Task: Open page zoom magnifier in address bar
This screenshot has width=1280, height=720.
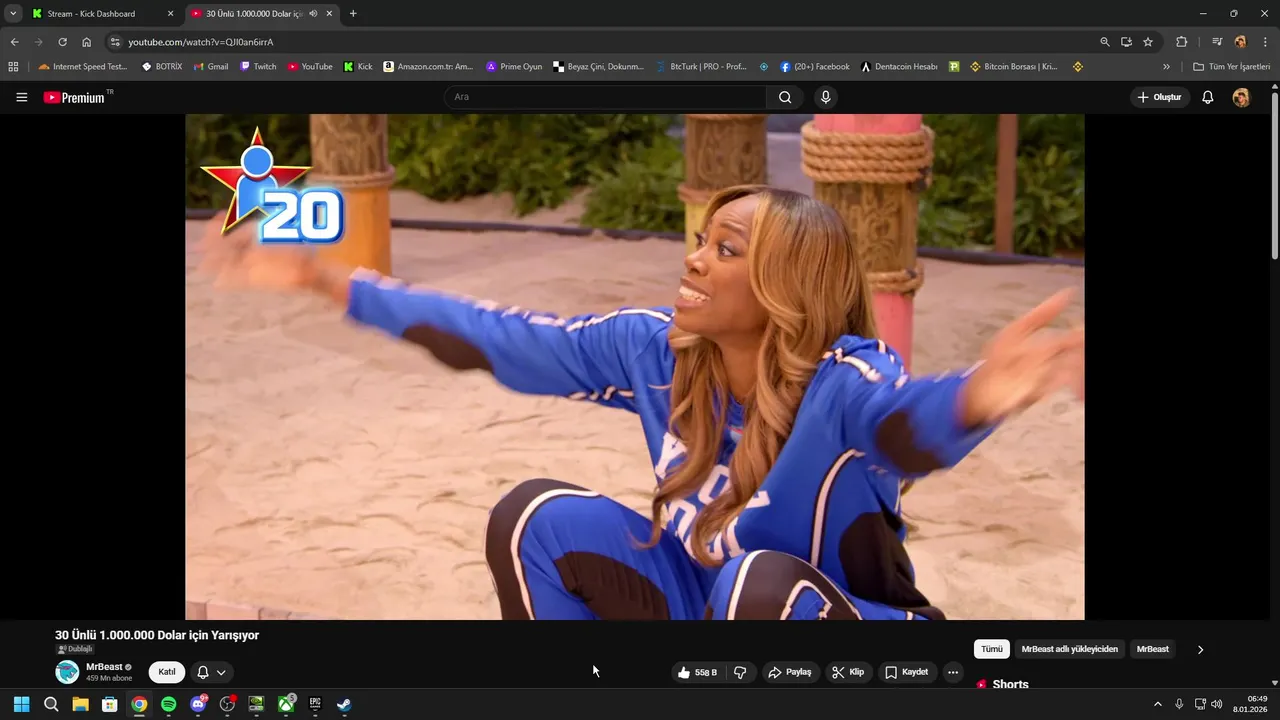Action: [x=1105, y=42]
